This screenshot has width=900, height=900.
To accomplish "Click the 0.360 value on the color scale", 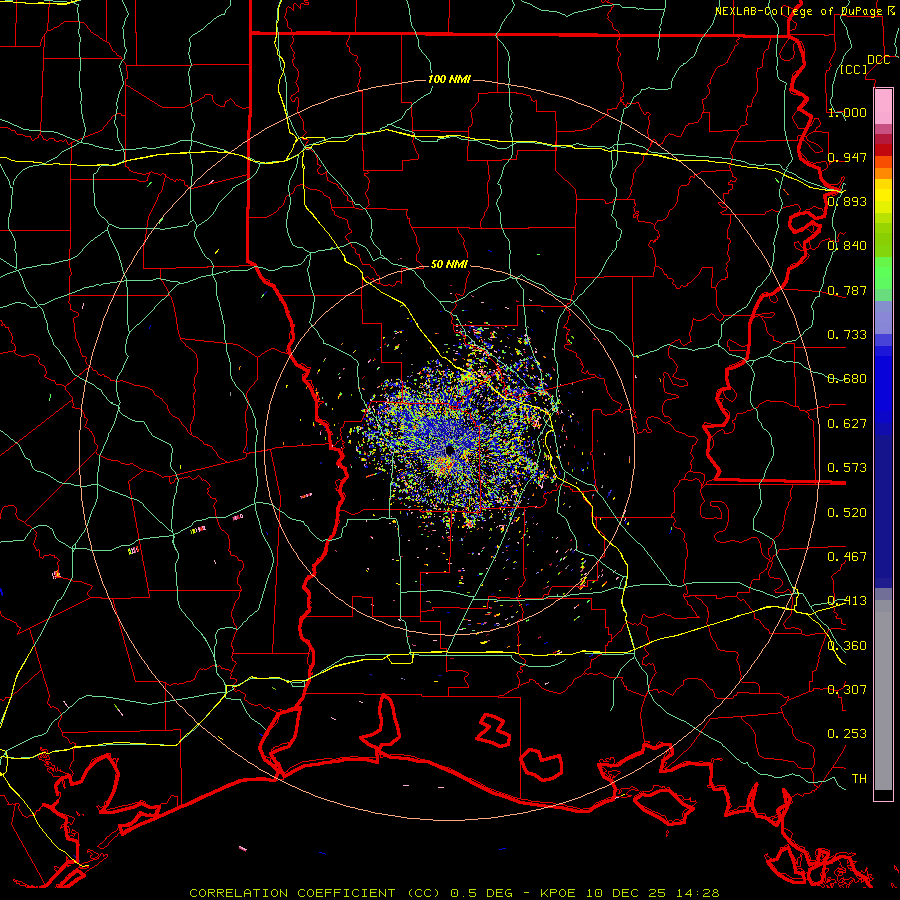I will pyautogui.click(x=847, y=645).
